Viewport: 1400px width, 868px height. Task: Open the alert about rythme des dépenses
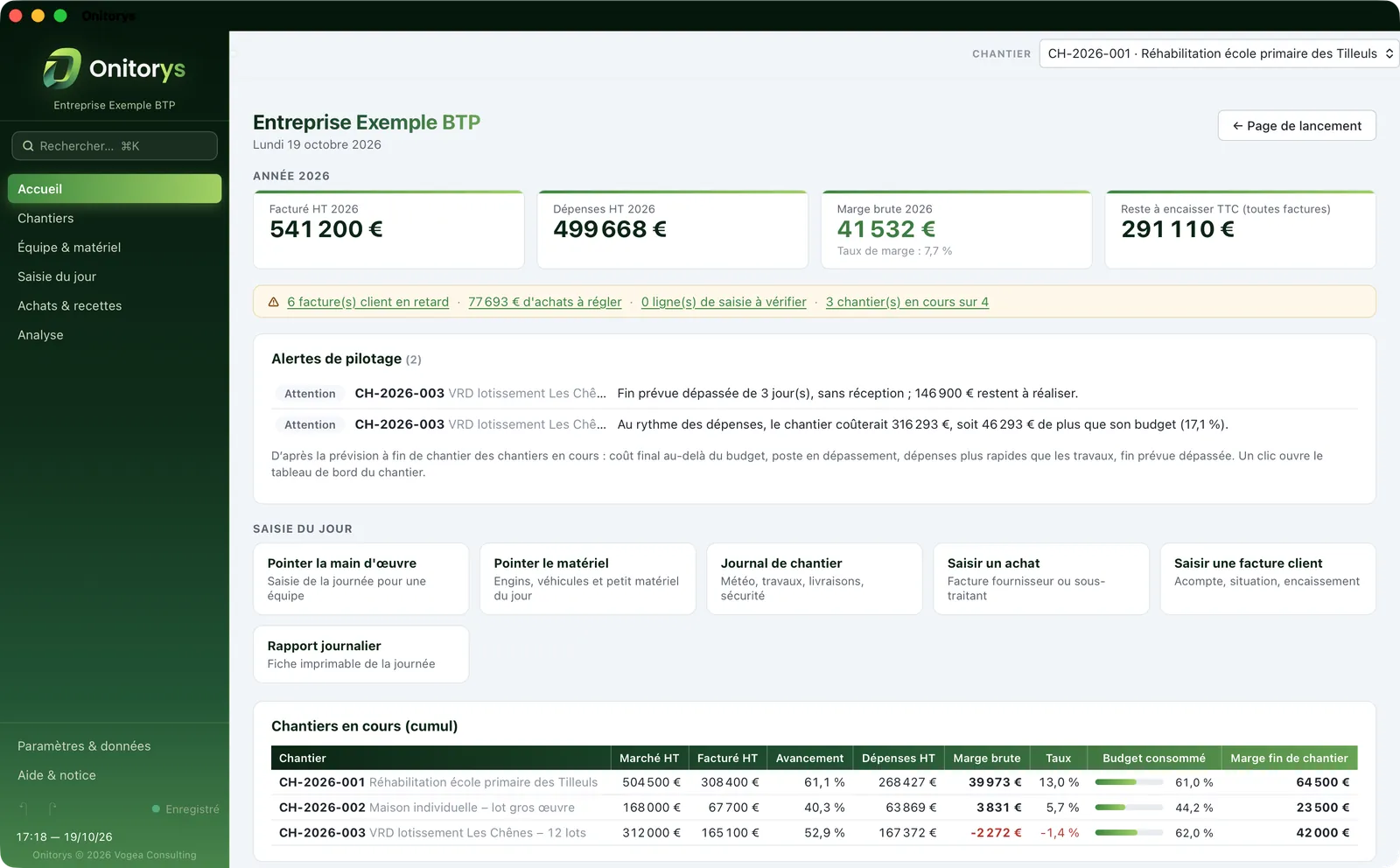pyautogui.click(x=815, y=424)
